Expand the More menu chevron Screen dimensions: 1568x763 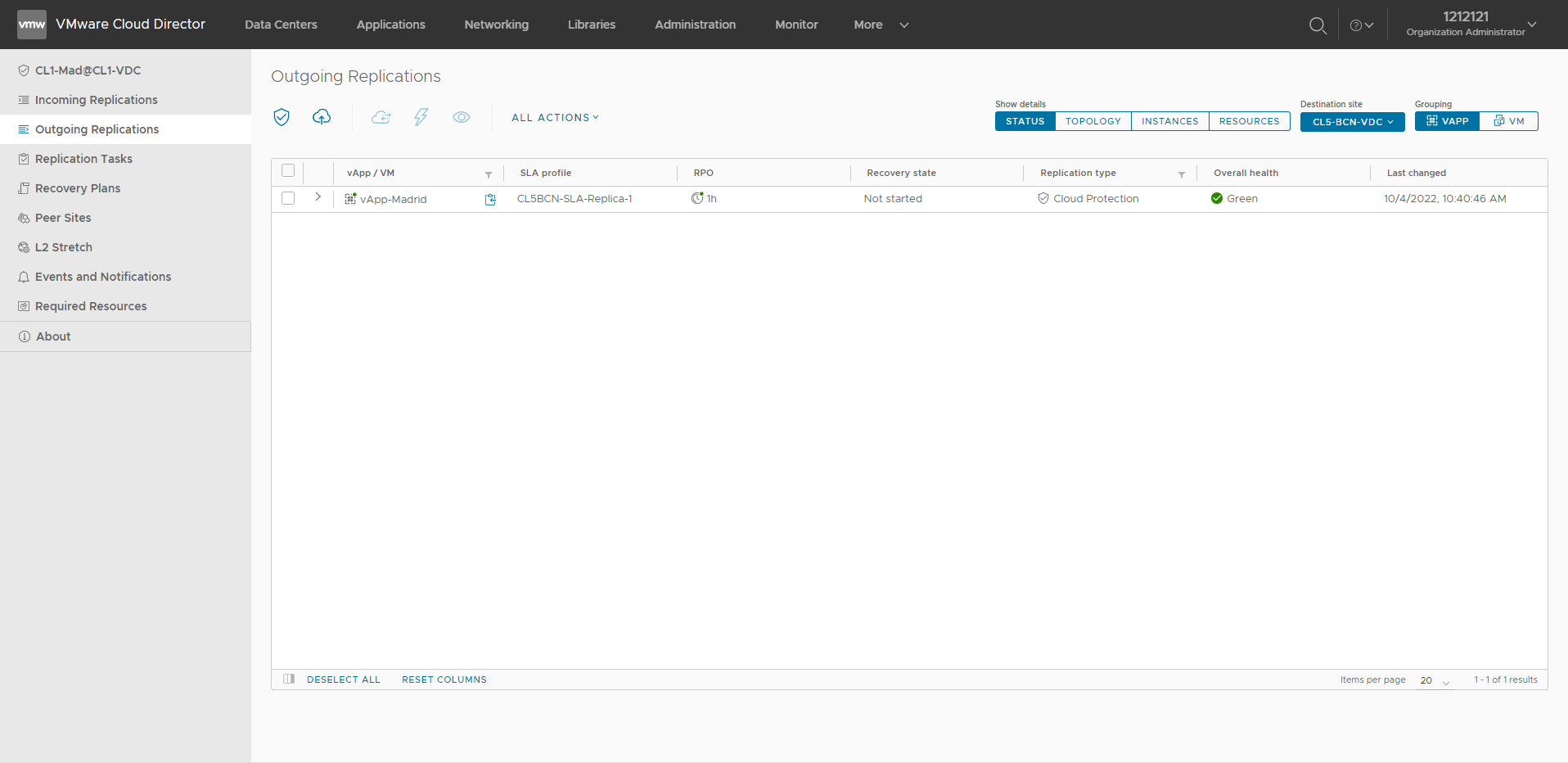click(904, 25)
